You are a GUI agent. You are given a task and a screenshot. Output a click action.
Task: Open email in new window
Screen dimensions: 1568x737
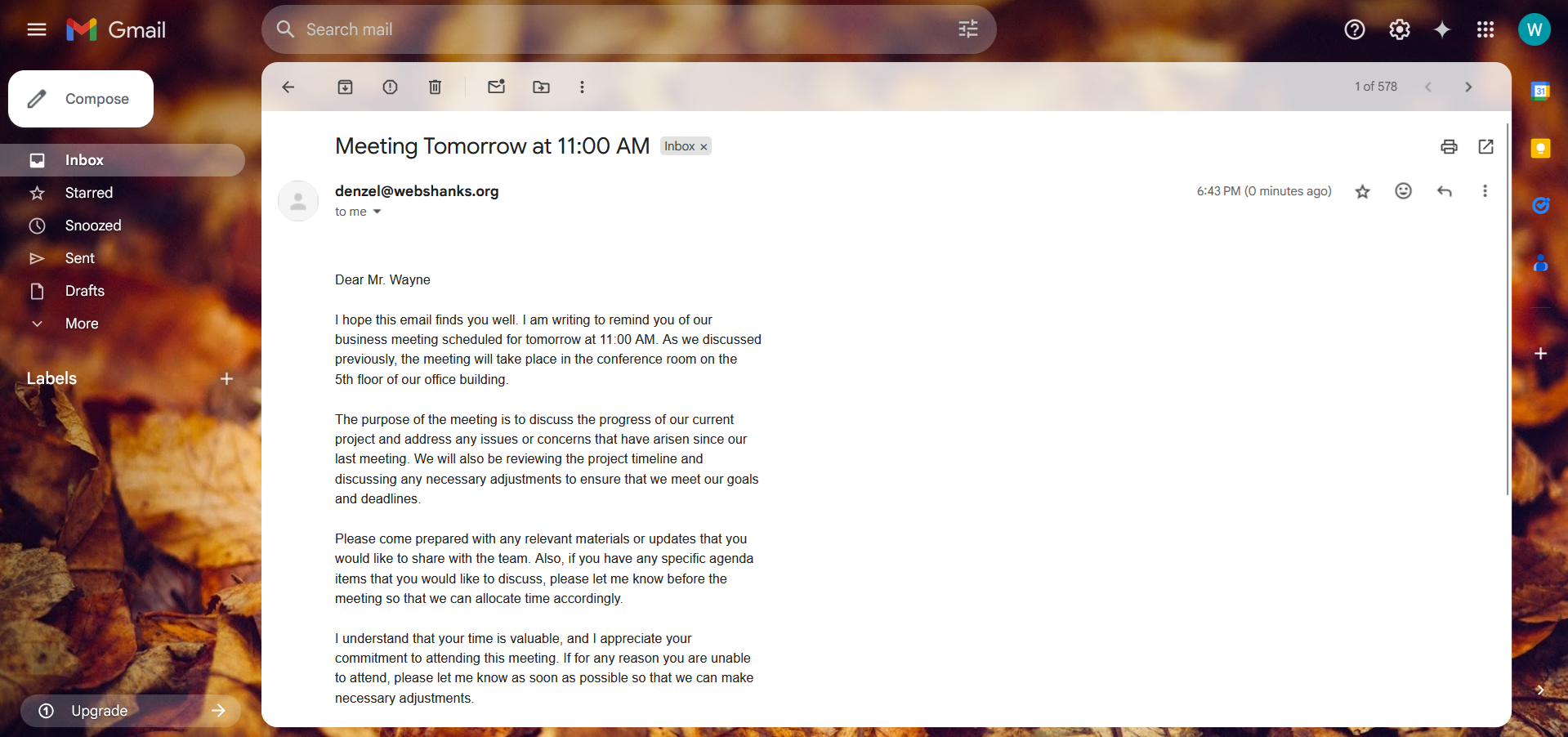[x=1486, y=147]
